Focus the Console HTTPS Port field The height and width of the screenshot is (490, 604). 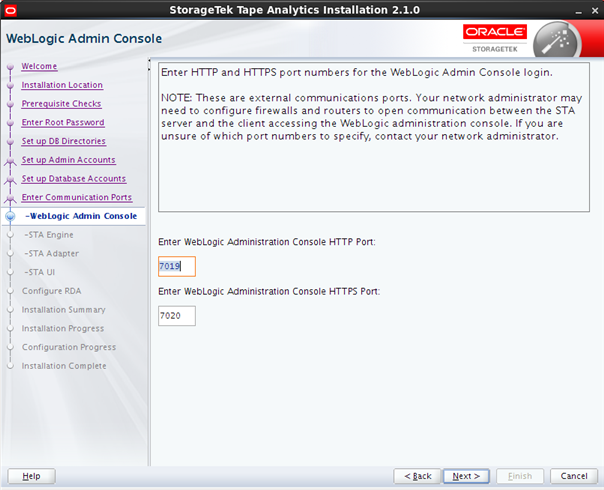(177, 316)
